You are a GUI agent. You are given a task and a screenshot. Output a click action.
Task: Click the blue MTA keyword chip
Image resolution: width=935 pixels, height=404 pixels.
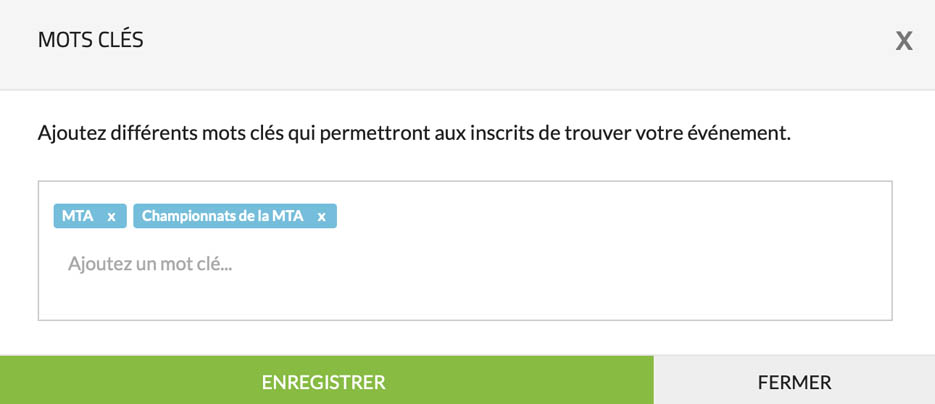point(78,216)
